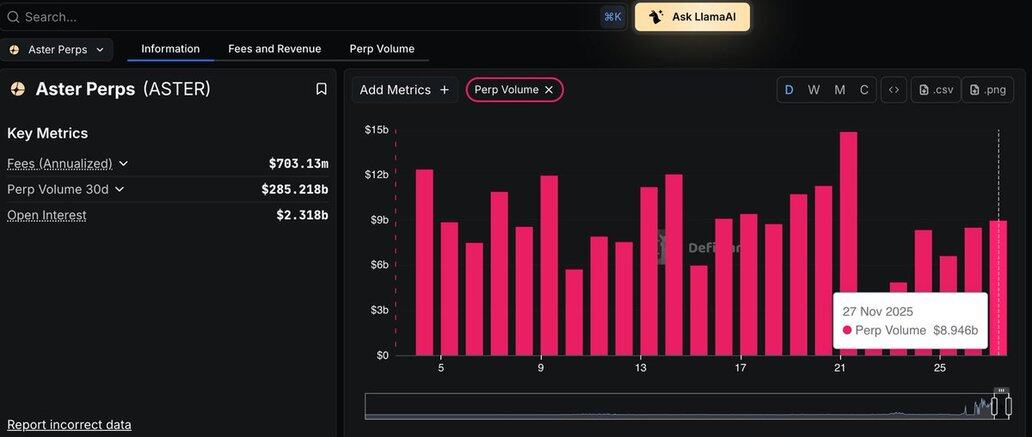
Task: Click the search magnifier icon
Action: (13, 17)
